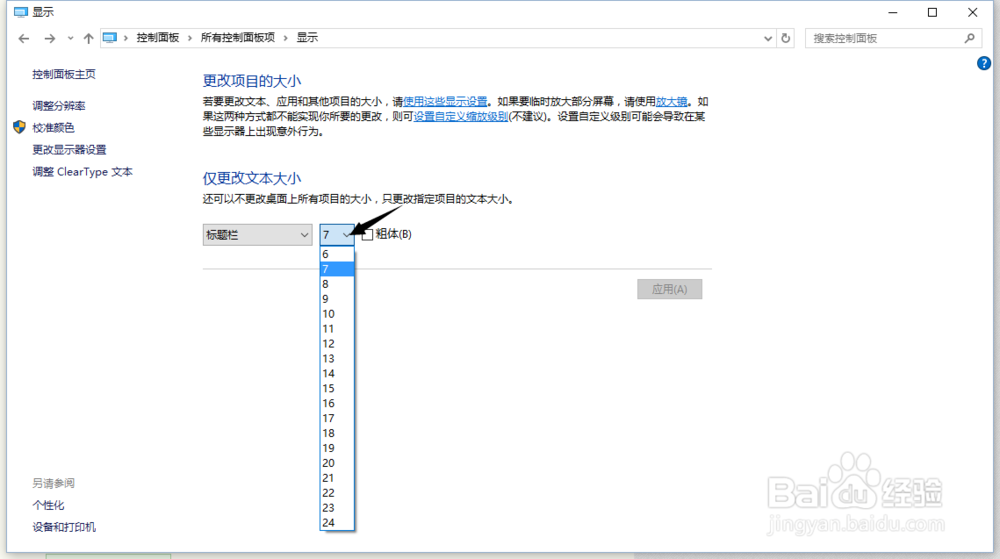The height and width of the screenshot is (559, 1000).
Task: Click chevron after 控制面板 breadcrumb
Action: click(x=189, y=38)
